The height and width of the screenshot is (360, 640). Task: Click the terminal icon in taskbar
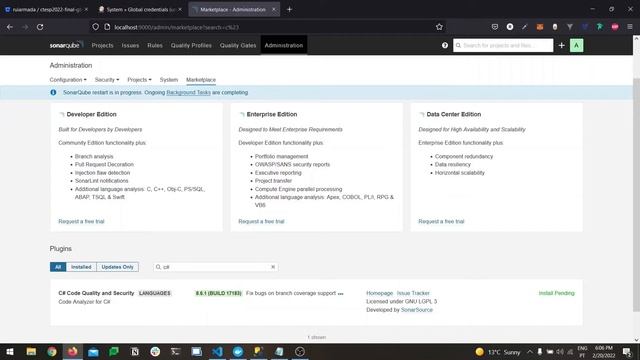tap(176, 351)
